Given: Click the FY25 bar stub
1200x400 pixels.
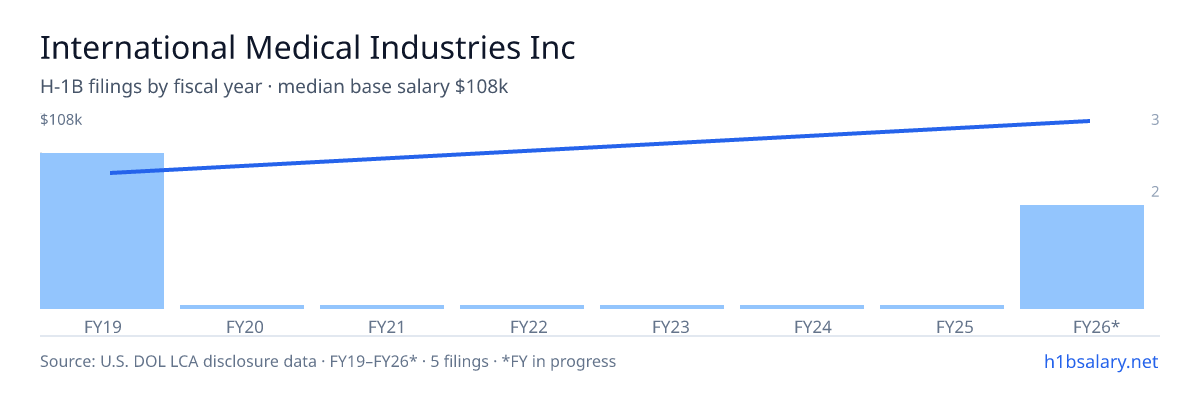Looking at the screenshot, I should [942, 307].
